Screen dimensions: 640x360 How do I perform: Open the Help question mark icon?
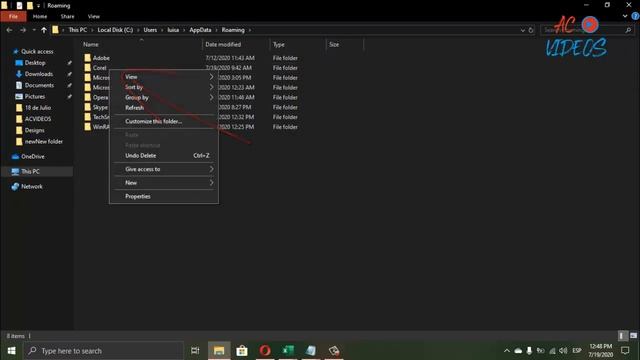coord(635,16)
